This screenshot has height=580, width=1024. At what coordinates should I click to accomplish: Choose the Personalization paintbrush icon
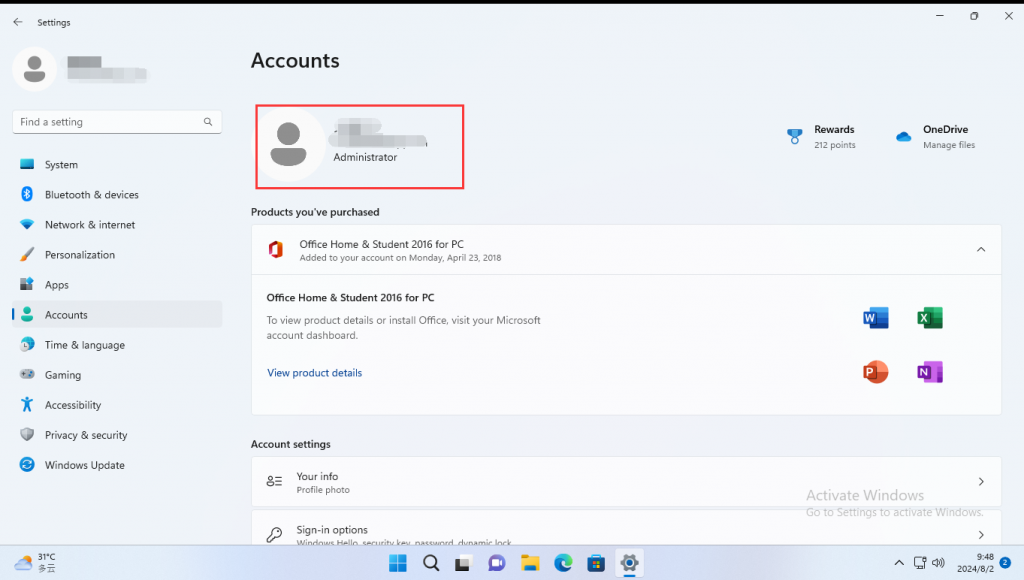click(27, 254)
